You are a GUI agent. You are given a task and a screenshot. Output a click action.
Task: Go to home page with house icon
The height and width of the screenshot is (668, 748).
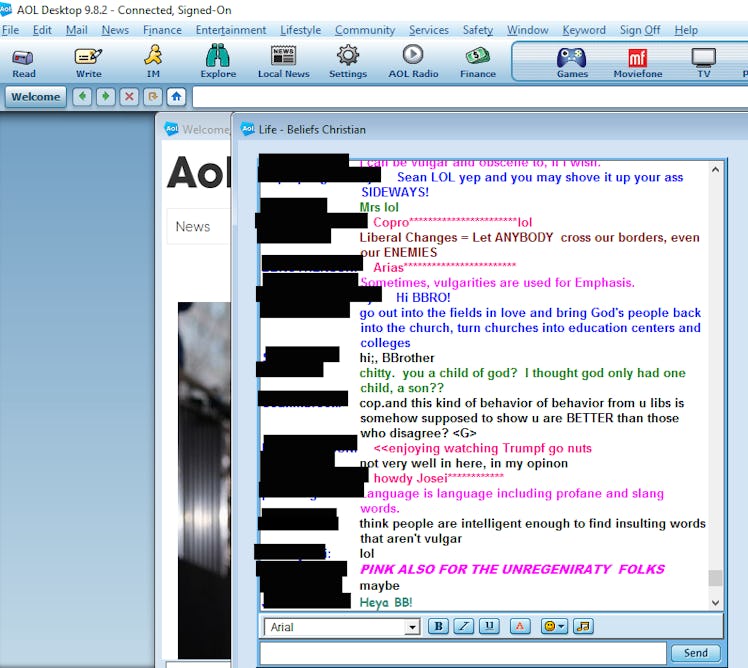click(176, 97)
